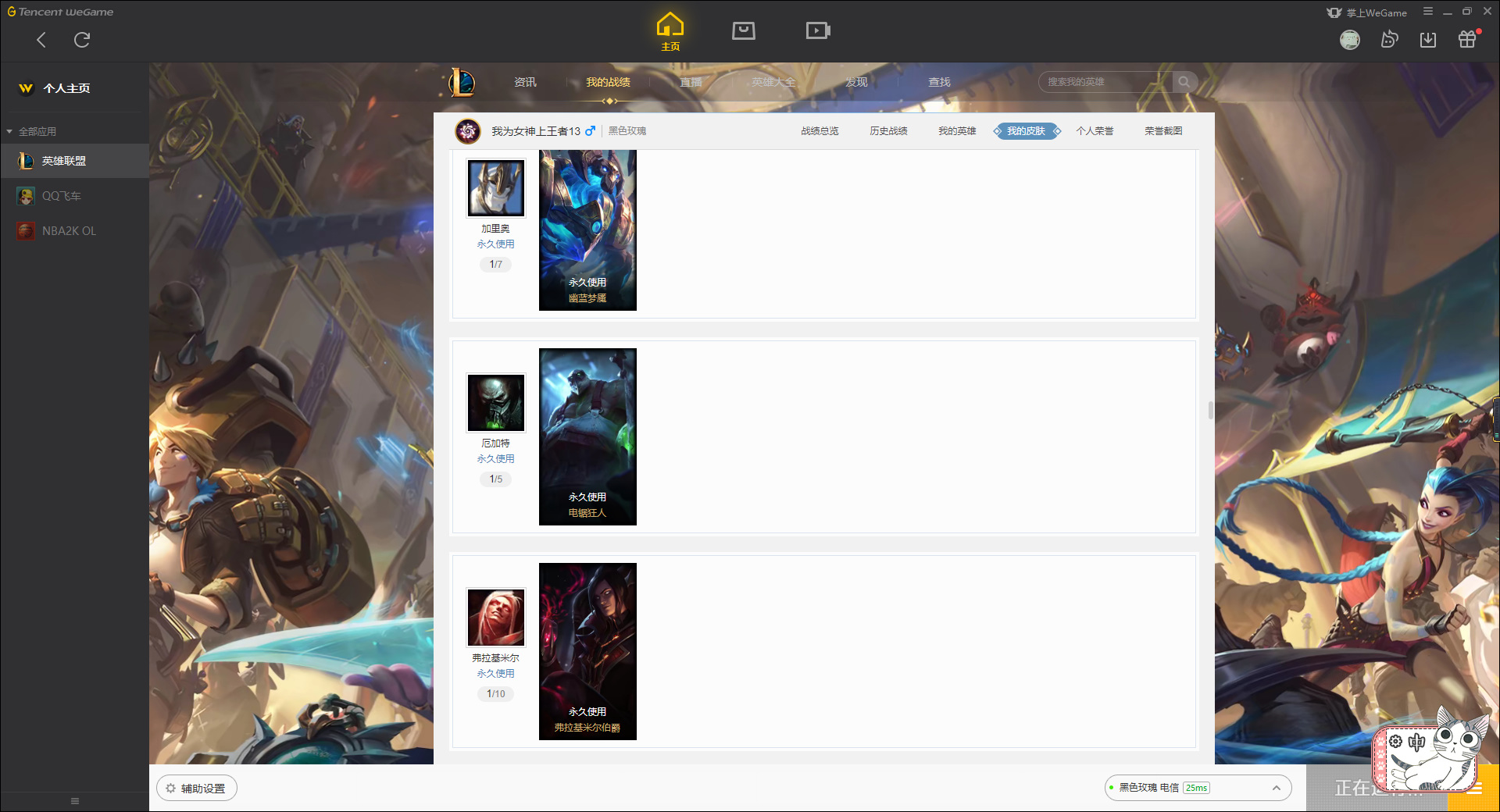This screenshot has width=1500, height=812.
Task: Open the 查找 tab
Action: pos(939,82)
